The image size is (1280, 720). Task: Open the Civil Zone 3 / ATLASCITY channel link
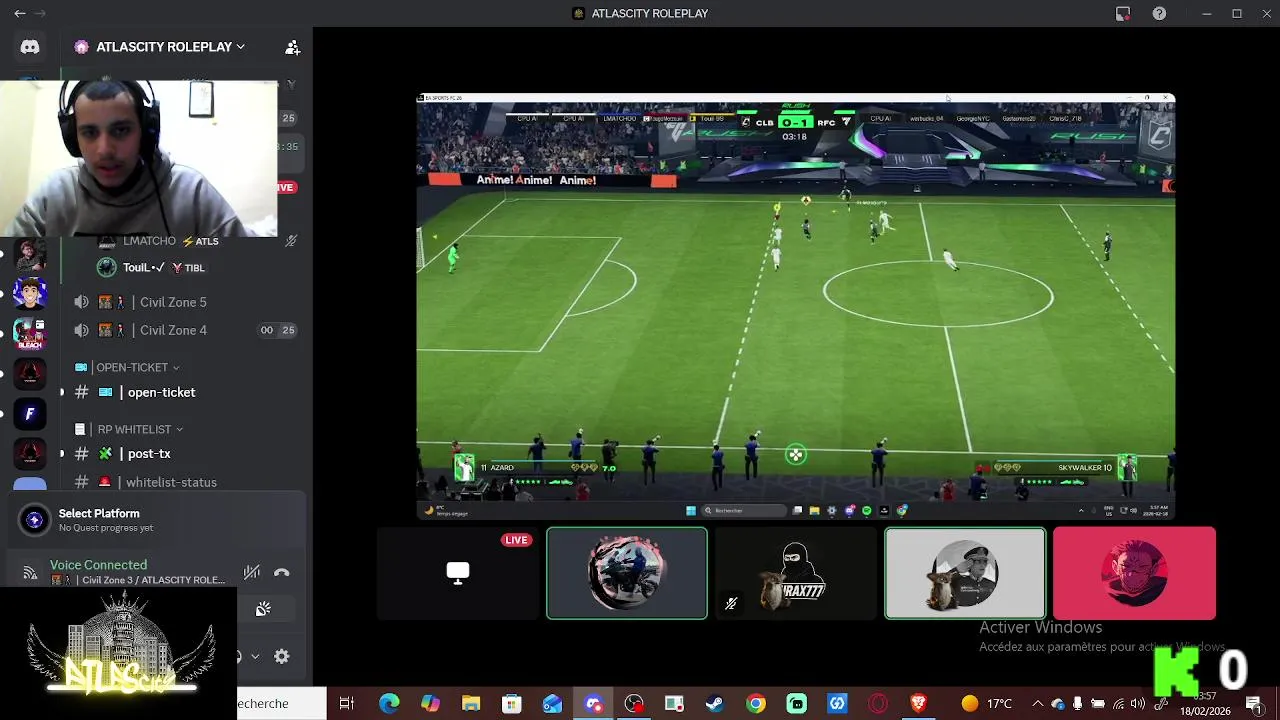coord(138,580)
